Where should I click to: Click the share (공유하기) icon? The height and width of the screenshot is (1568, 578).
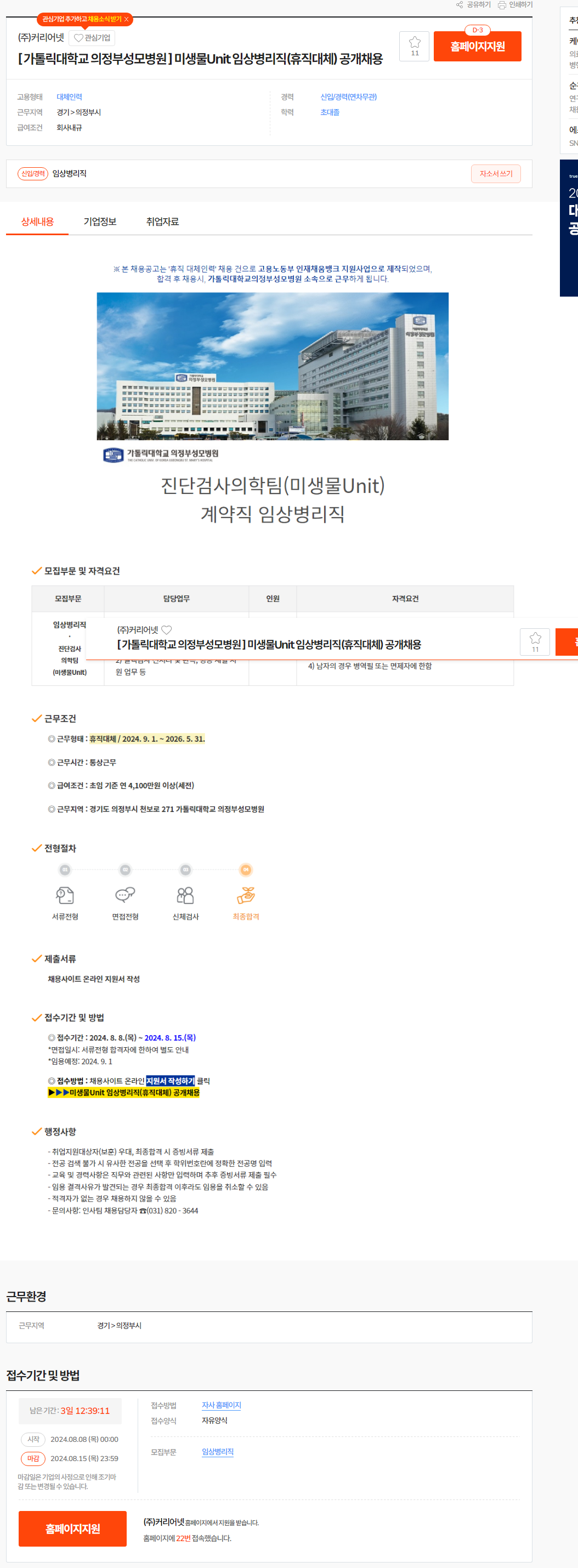pyautogui.click(x=460, y=5)
